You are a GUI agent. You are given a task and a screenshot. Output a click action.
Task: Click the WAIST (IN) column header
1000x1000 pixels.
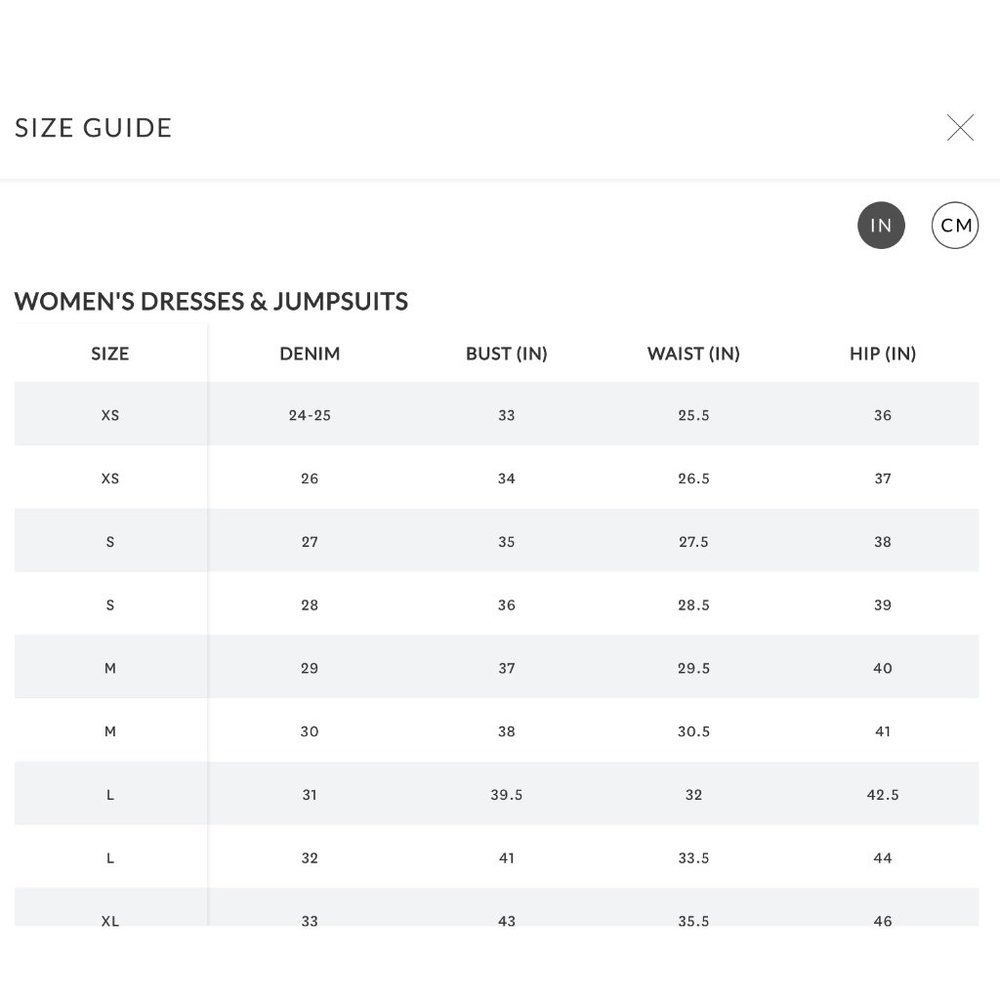click(693, 353)
